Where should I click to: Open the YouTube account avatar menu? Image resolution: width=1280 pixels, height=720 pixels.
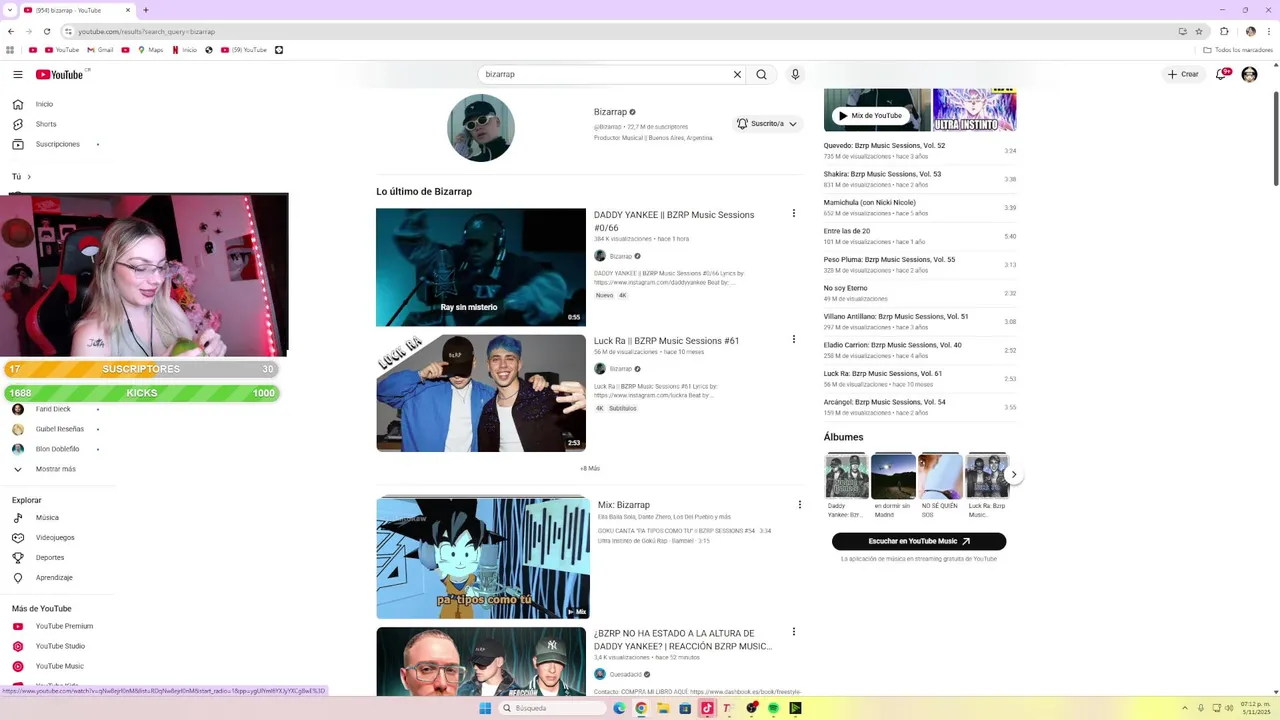(x=1249, y=74)
